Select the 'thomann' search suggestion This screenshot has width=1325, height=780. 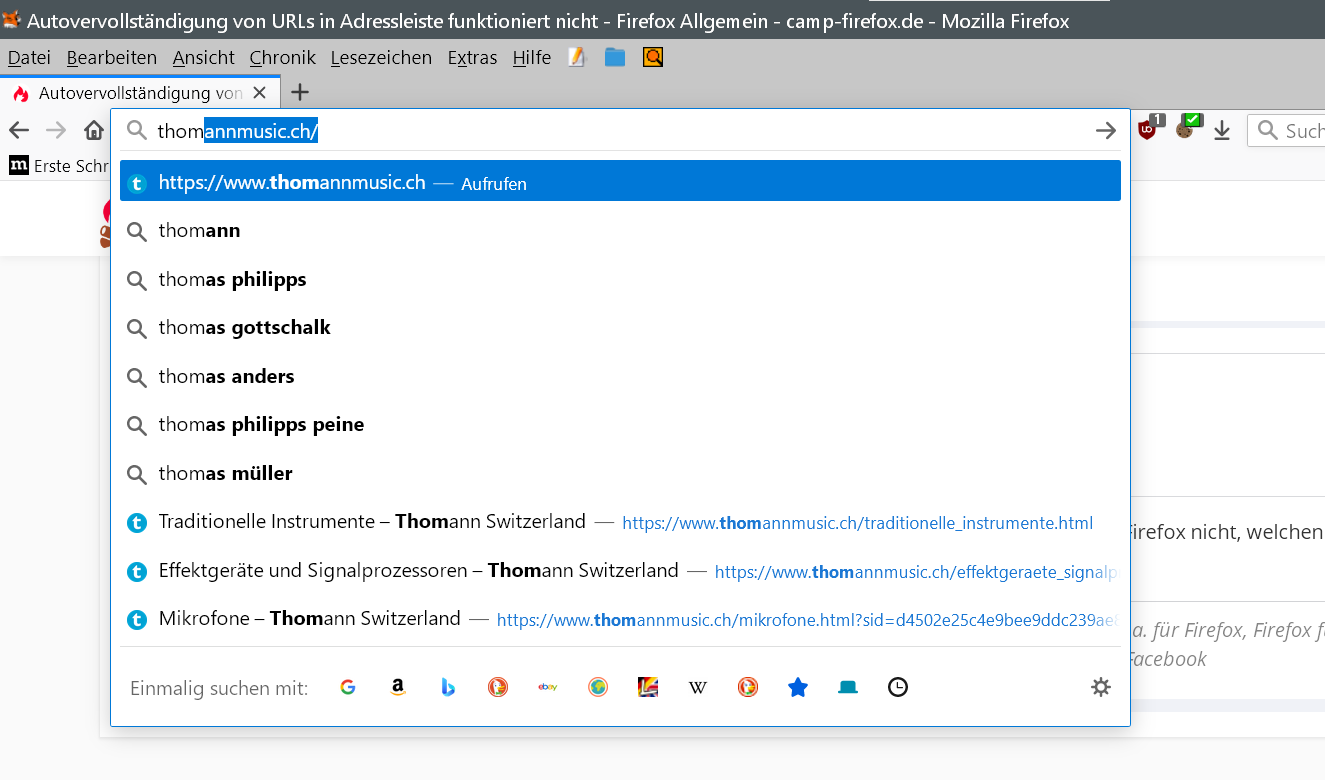click(620, 231)
